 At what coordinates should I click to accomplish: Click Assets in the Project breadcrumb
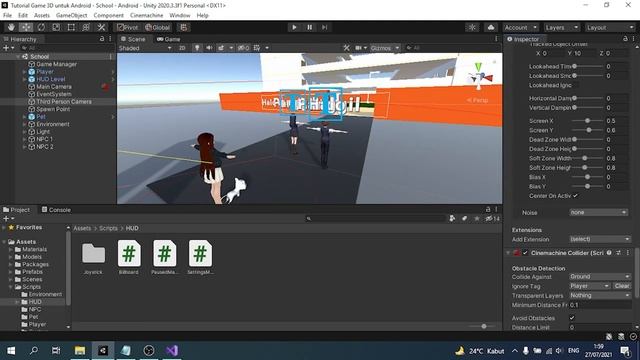tap(82, 228)
